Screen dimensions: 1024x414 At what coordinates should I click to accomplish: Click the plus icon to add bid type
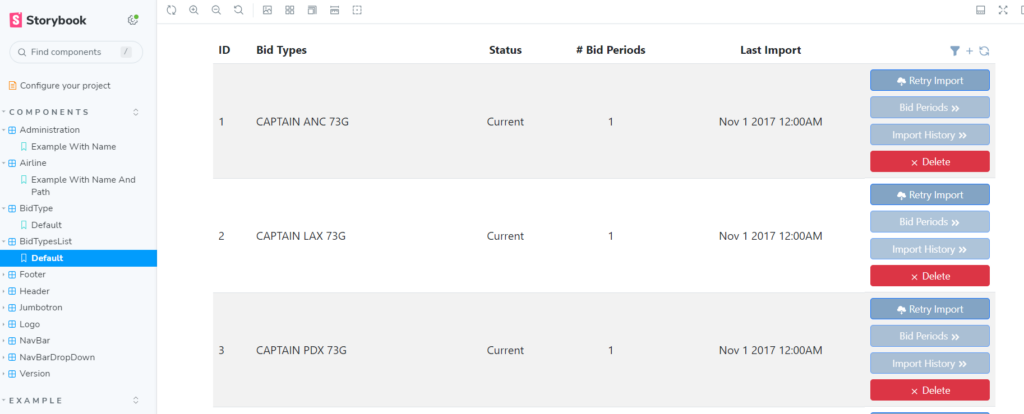[969, 51]
